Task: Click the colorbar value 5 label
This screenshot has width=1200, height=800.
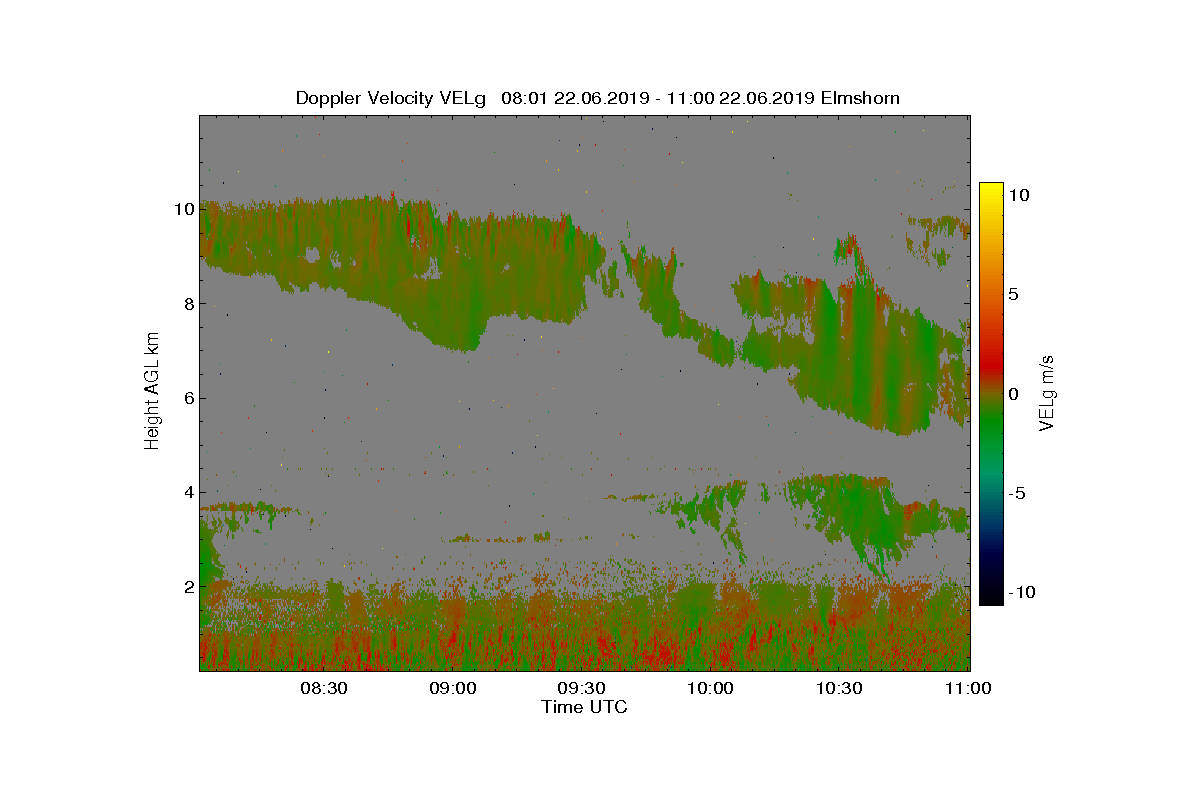Action: pos(1013,295)
